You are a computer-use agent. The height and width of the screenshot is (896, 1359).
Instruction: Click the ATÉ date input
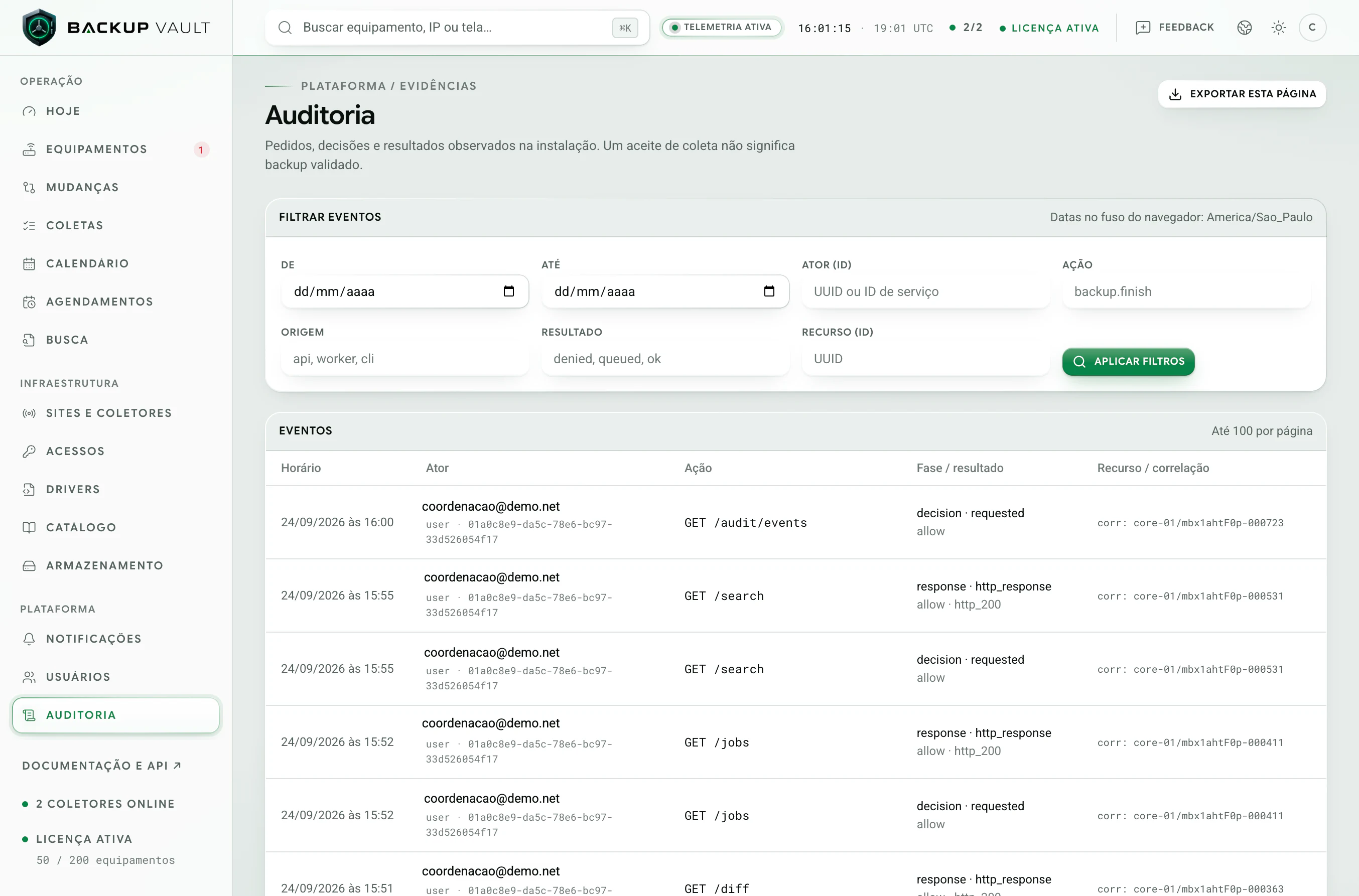(665, 291)
